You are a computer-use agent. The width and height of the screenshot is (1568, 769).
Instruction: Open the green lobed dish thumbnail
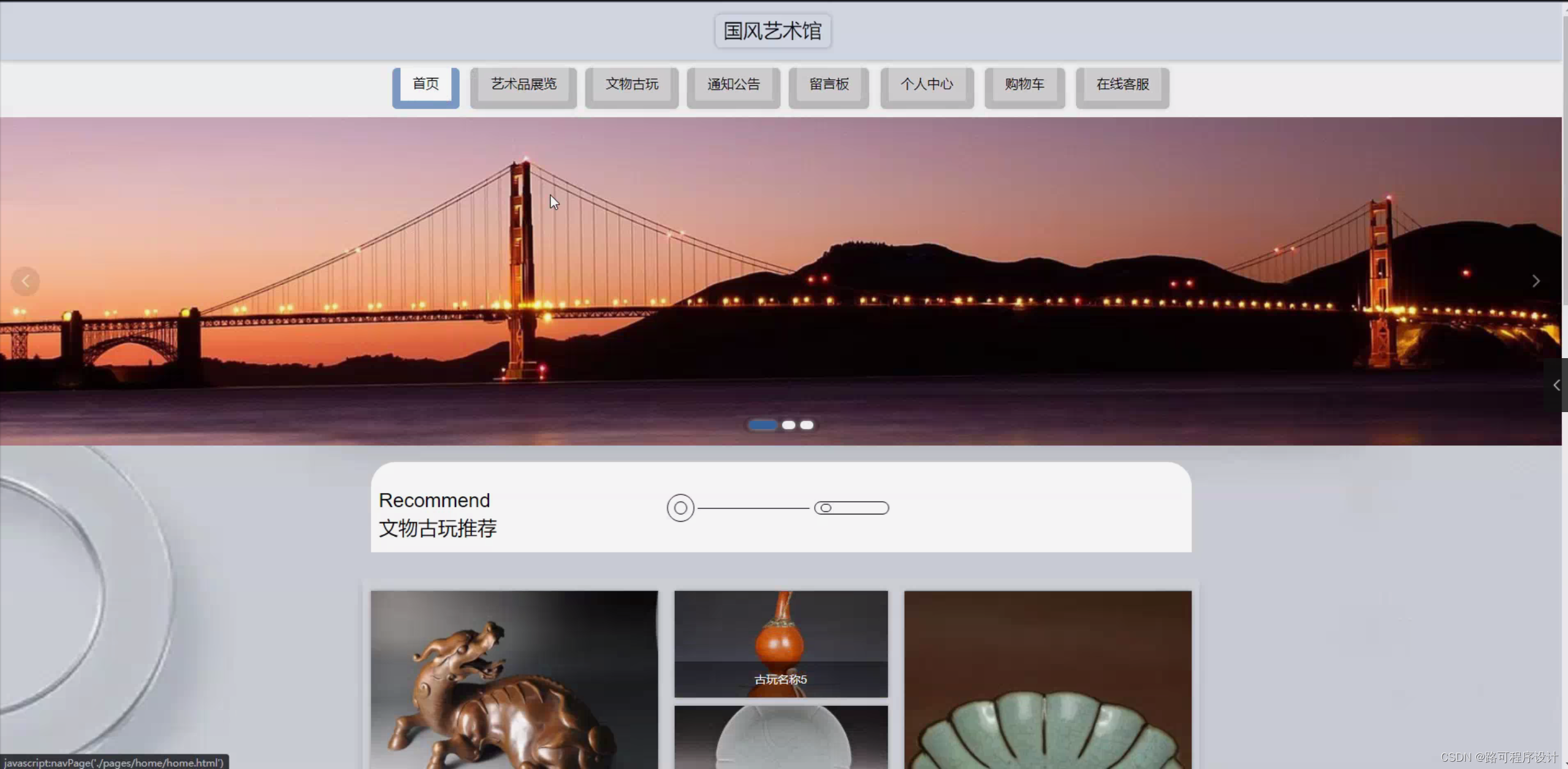point(1047,679)
